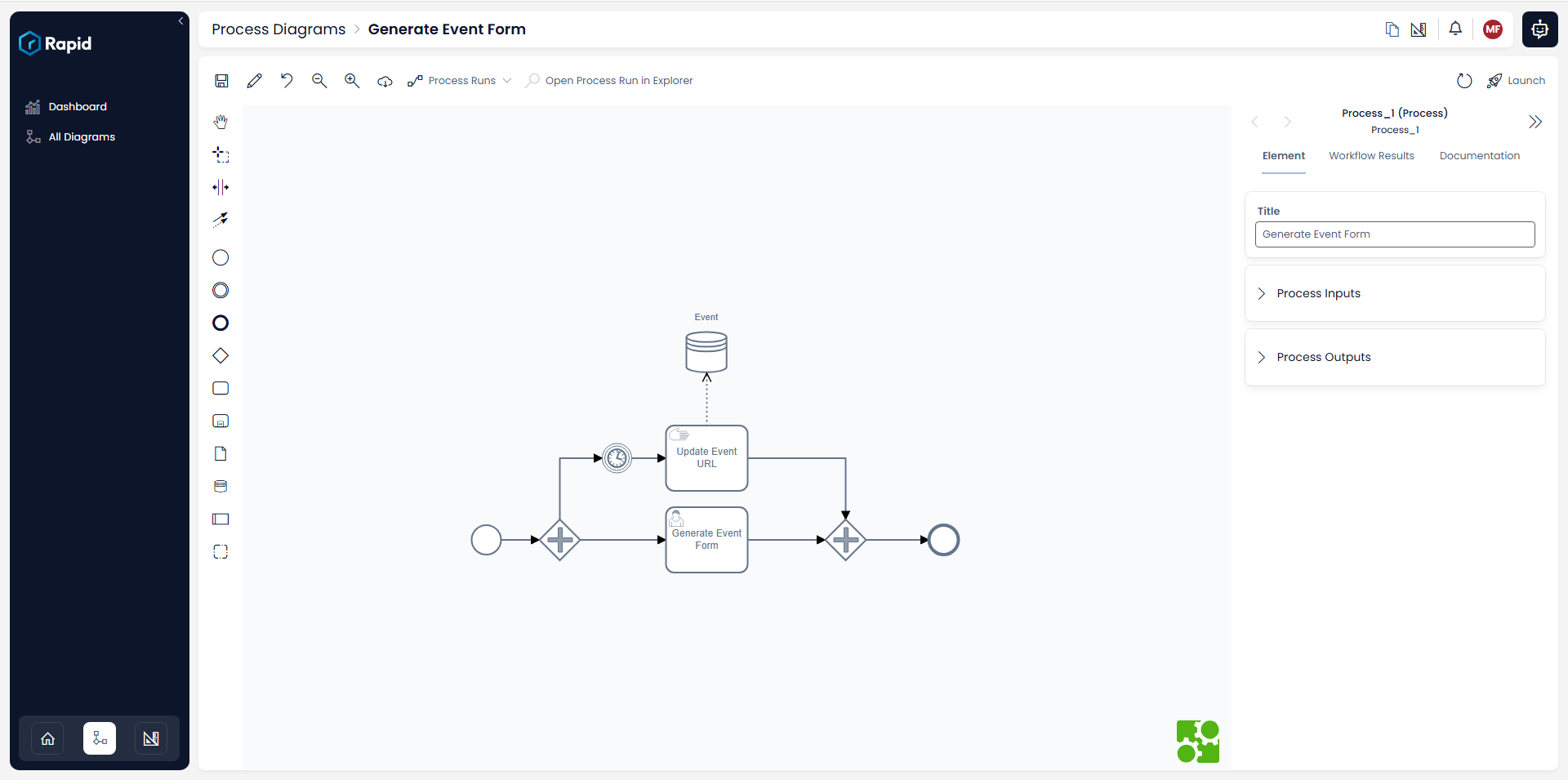Go to next element arrow in panel
The width and height of the screenshot is (1568, 780).
coord(1287,122)
